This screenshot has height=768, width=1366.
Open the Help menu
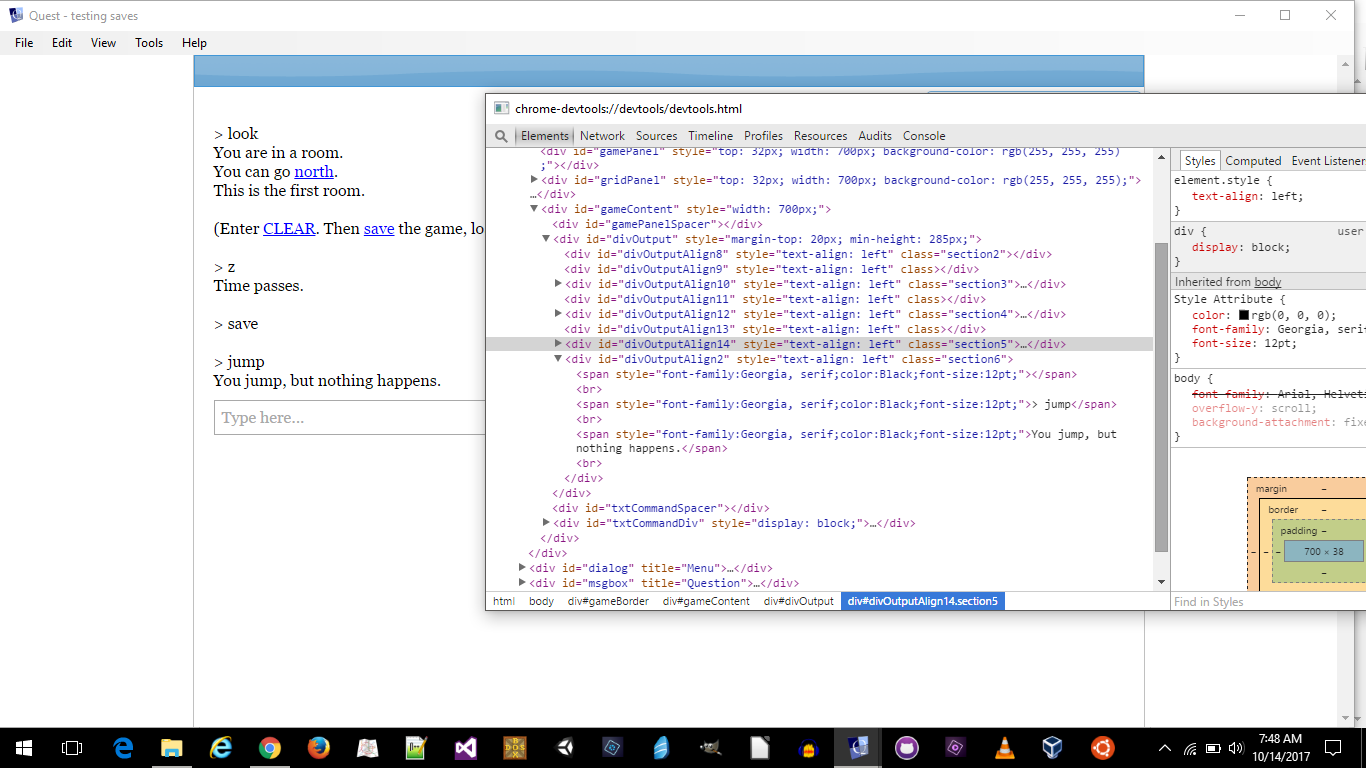click(x=194, y=43)
